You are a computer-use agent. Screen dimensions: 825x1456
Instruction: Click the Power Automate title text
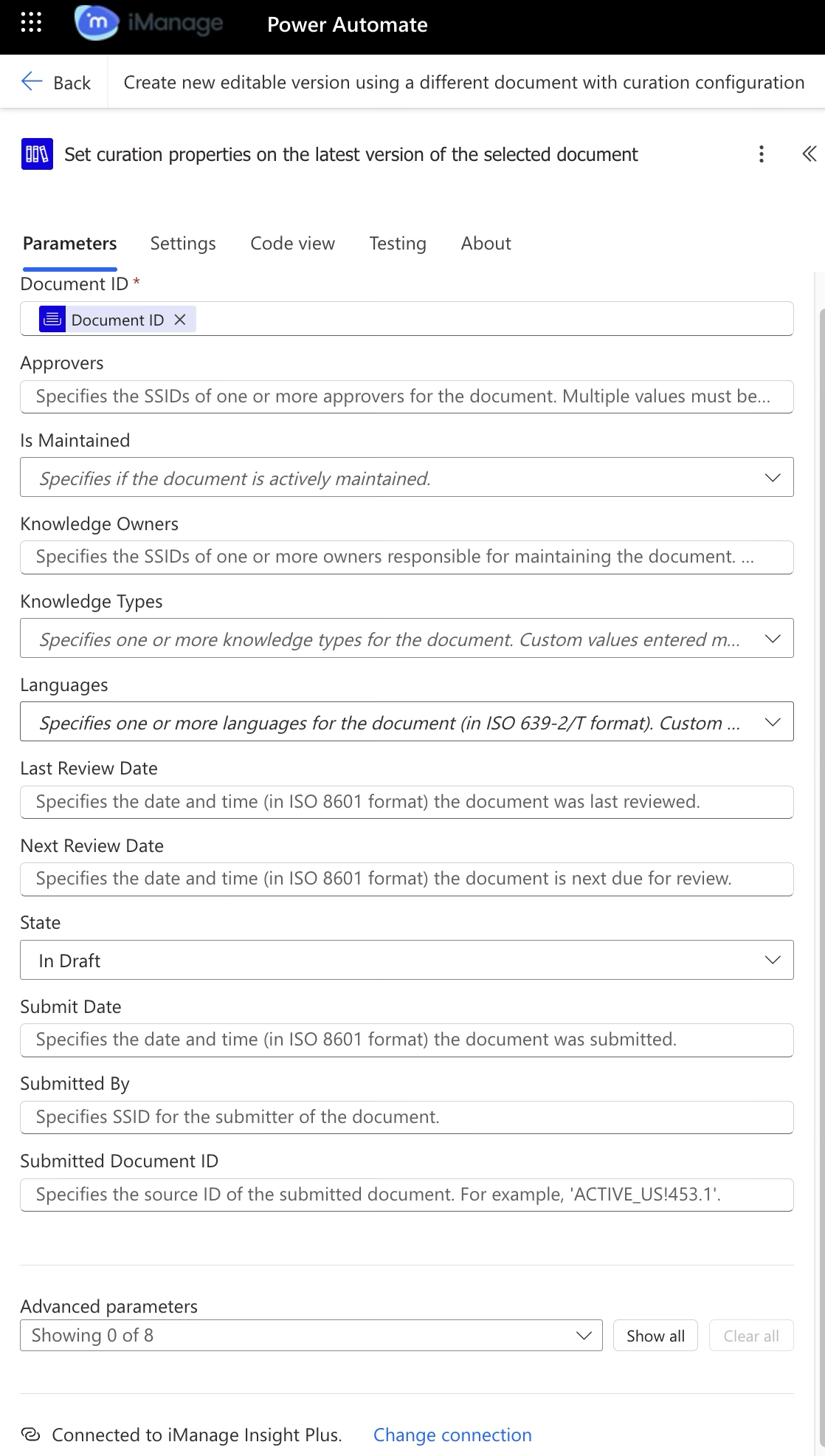[348, 24]
